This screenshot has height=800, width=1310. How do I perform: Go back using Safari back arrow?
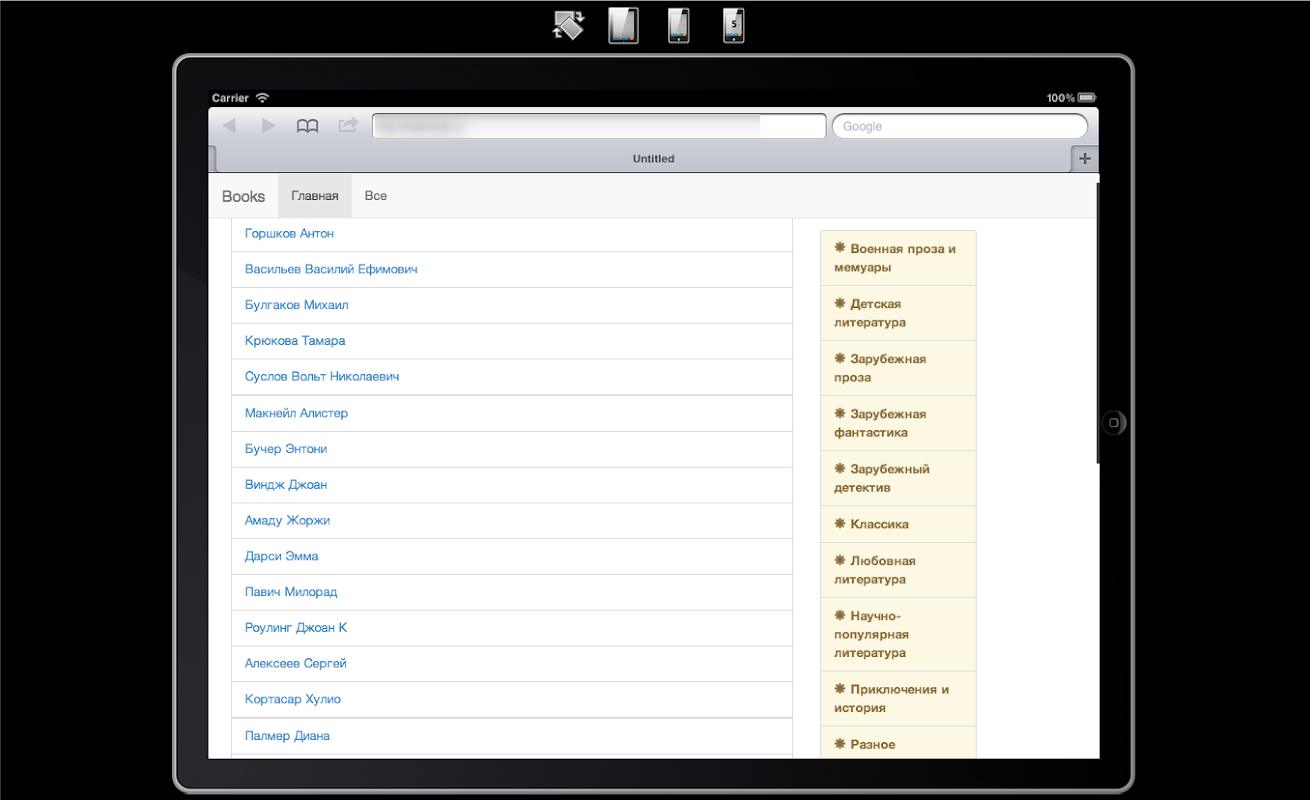[x=229, y=126]
